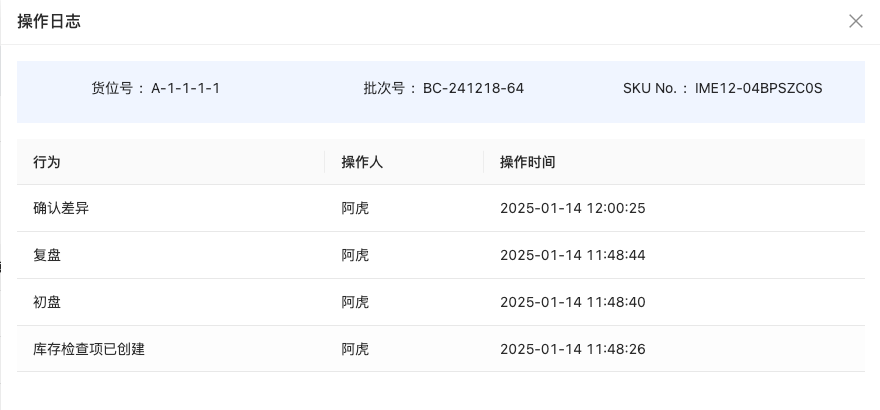
Task: Click timestamp 2025-01-14 12:00:25
Action: click(x=573, y=208)
